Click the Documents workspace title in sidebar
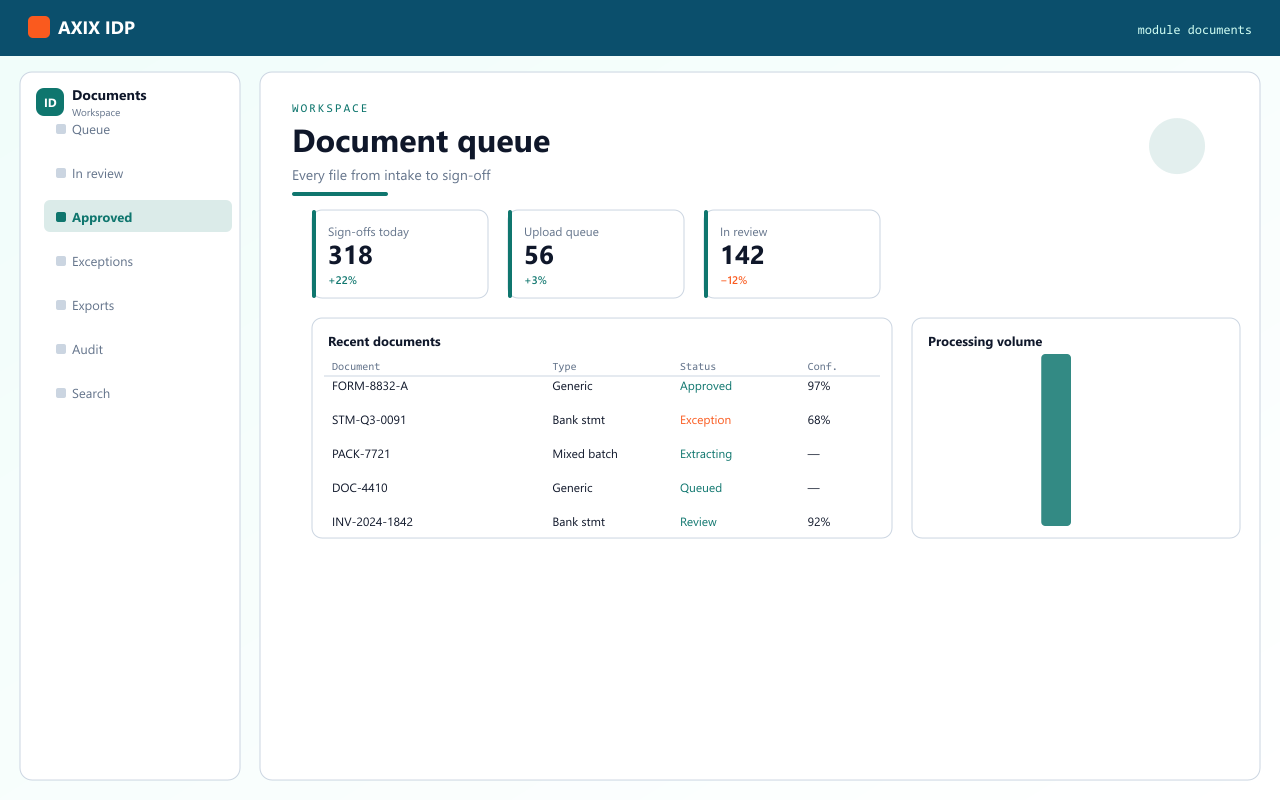The image size is (1280, 800). (109, 96)
